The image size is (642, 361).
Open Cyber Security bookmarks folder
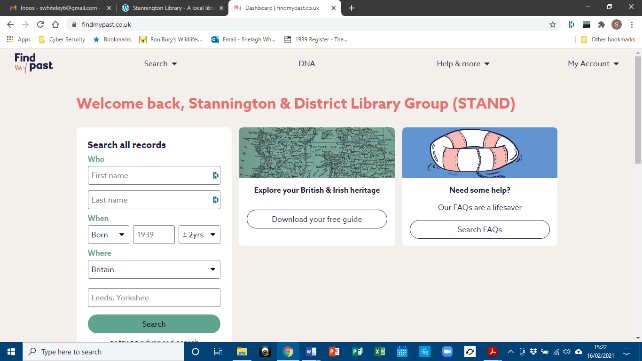point(62,39)
